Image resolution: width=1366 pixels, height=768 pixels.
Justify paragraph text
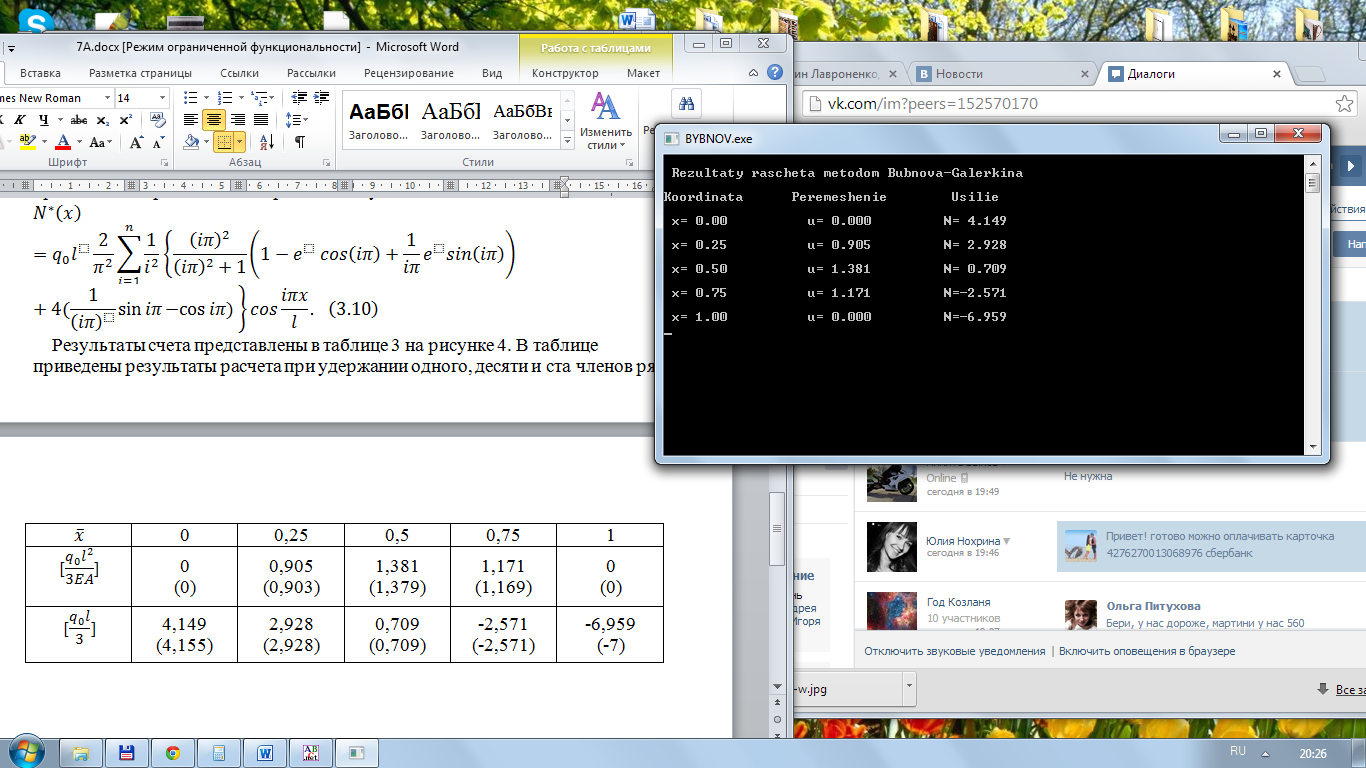coord(261,119)
